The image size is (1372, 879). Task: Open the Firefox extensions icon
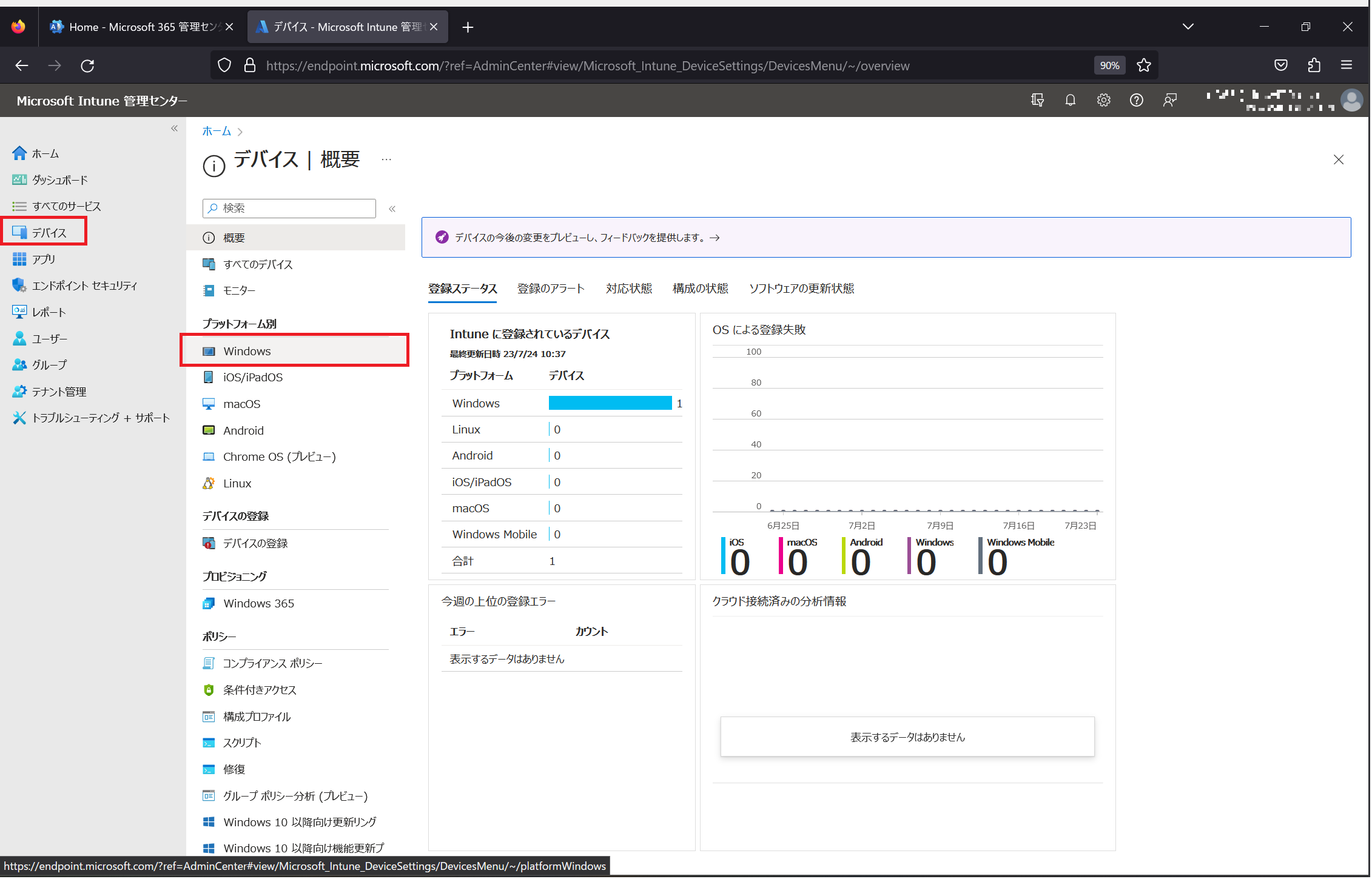coord(1316,65)
